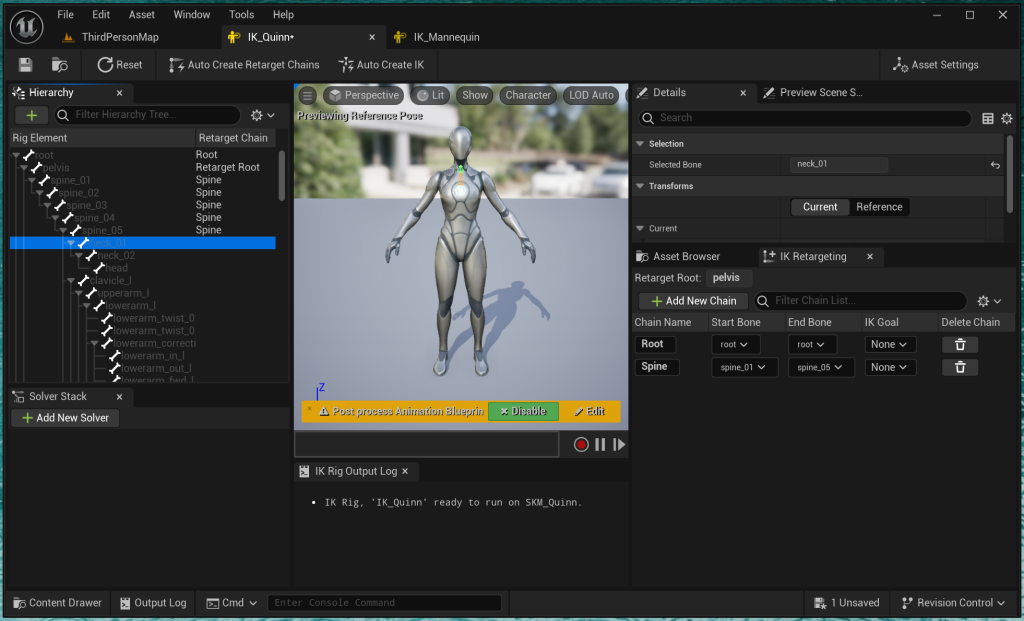Open Details property matrix grid icon

[987, 118]
